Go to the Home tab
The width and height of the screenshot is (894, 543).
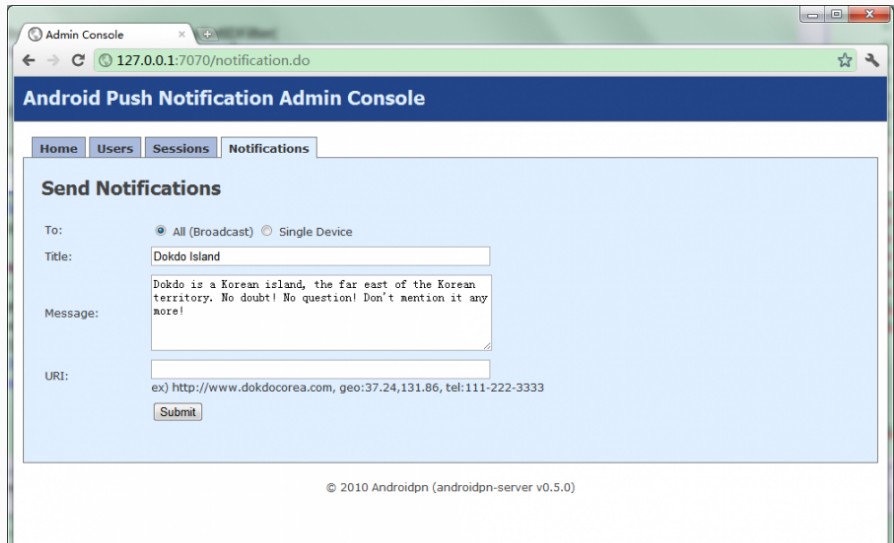tap(58, 149)
